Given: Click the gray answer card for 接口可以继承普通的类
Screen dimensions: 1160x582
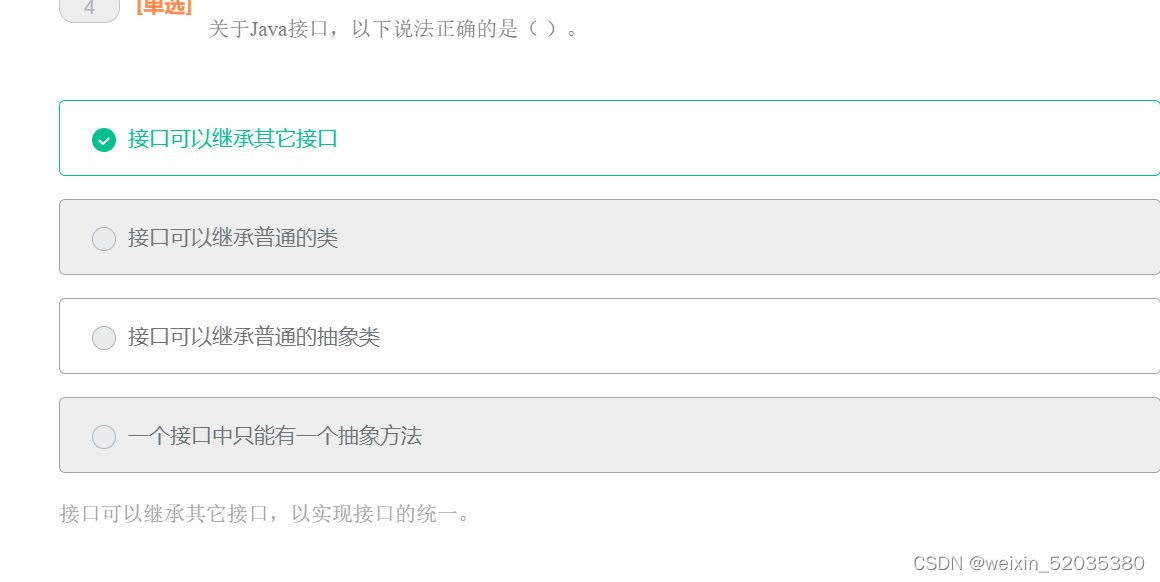Looking at the screenshot, I should tap(600, 238).
